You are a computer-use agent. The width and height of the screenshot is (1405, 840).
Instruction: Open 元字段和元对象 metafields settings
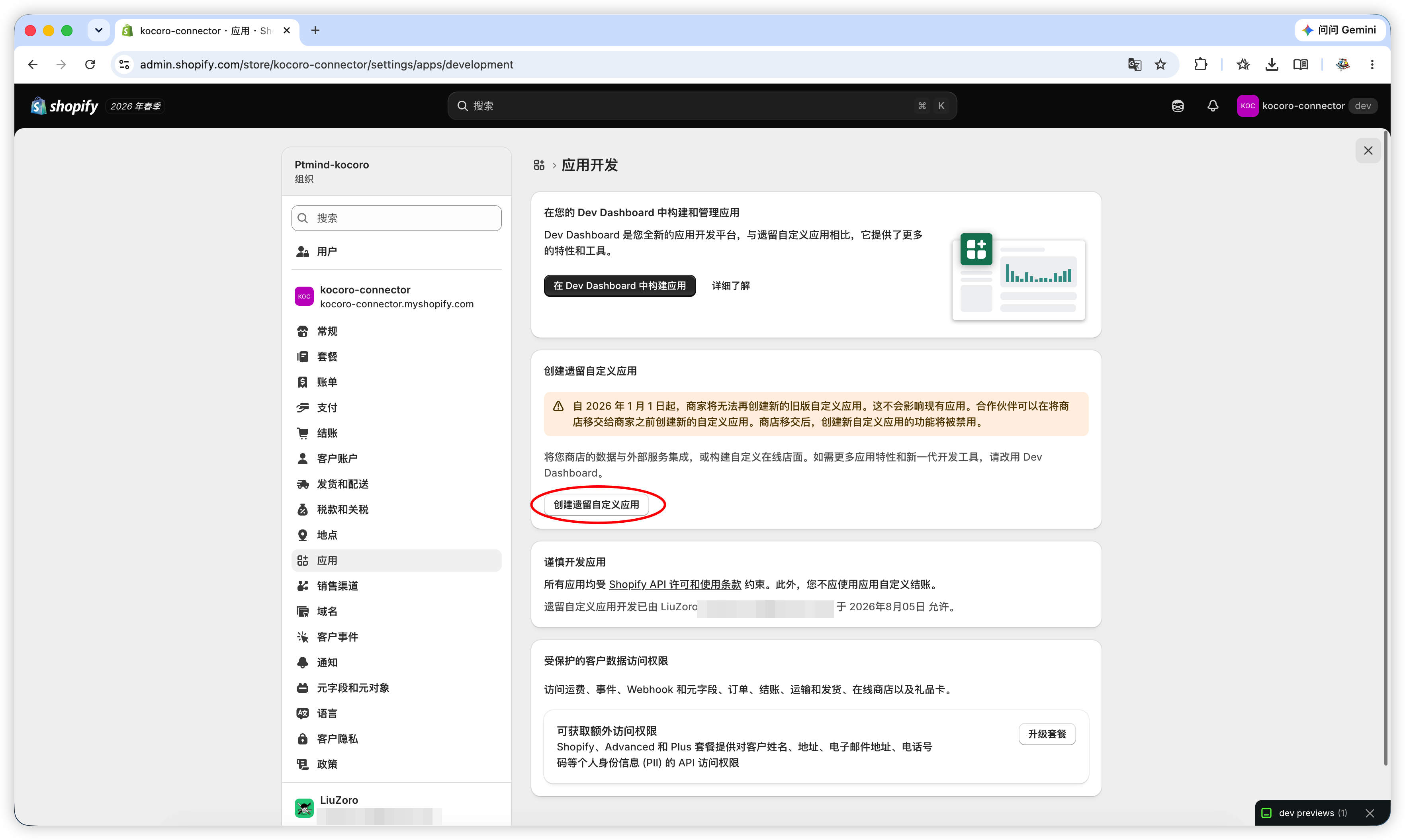(396, 688)
